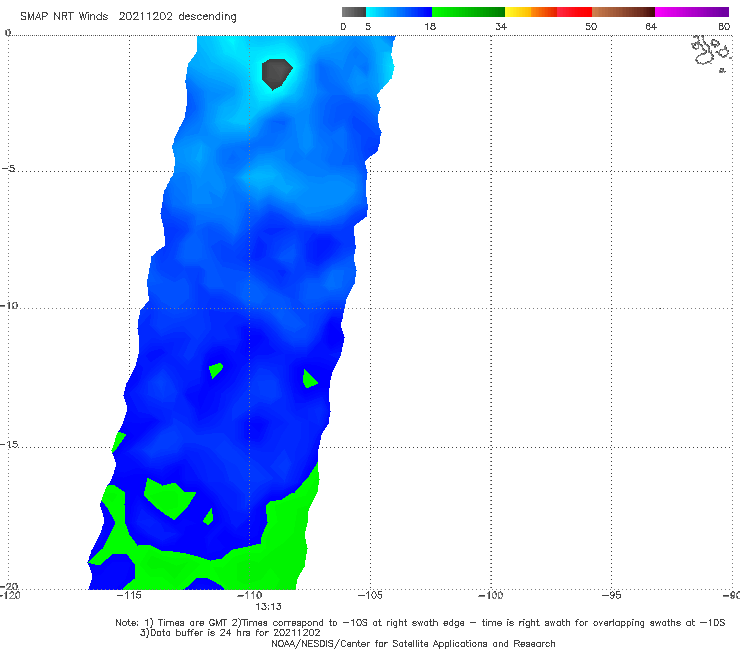Click the '-110' longitude label

250,596
